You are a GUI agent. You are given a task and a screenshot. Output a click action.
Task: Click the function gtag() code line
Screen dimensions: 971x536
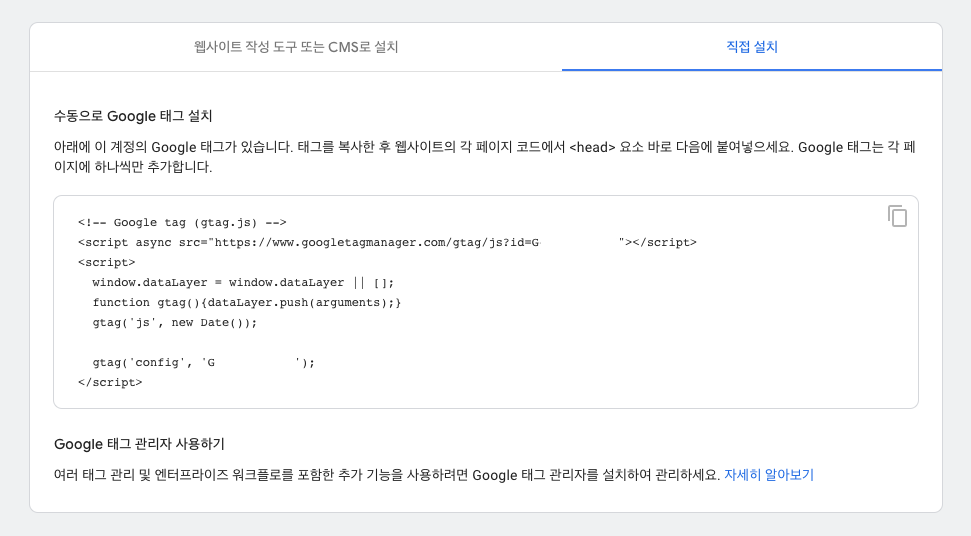click(x=246, y=303)
